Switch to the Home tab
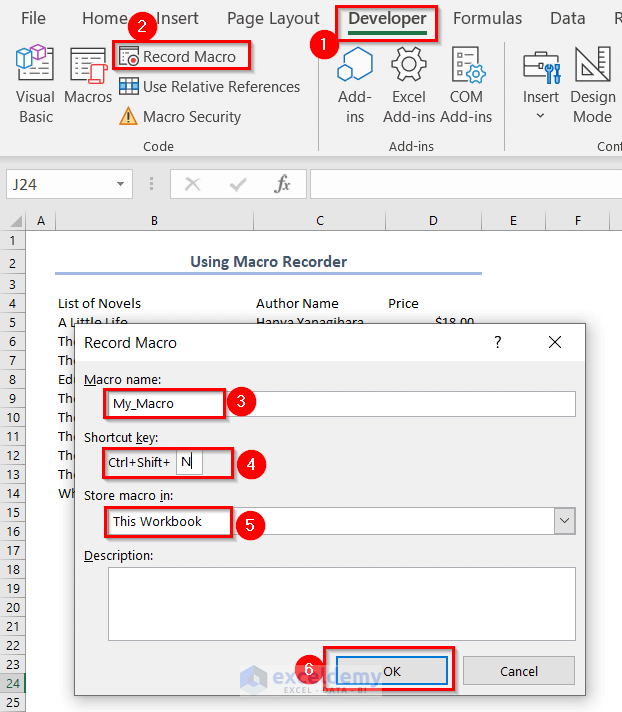Image resolution: width=622 pixels, height=712 pixels. click(x=104, y=18)
